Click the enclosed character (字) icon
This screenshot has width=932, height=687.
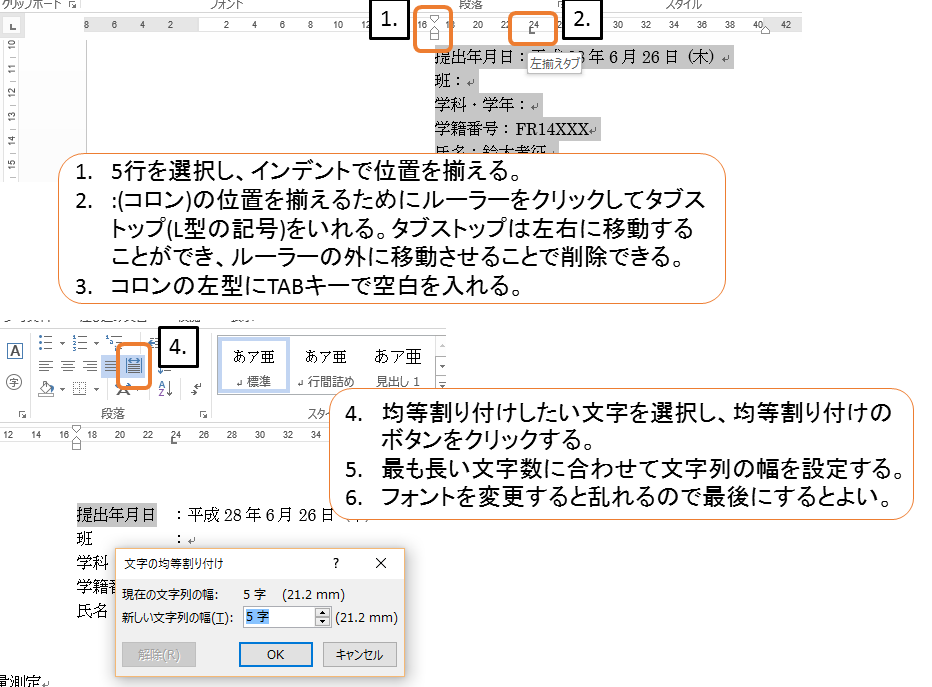(x=15, y=381)
